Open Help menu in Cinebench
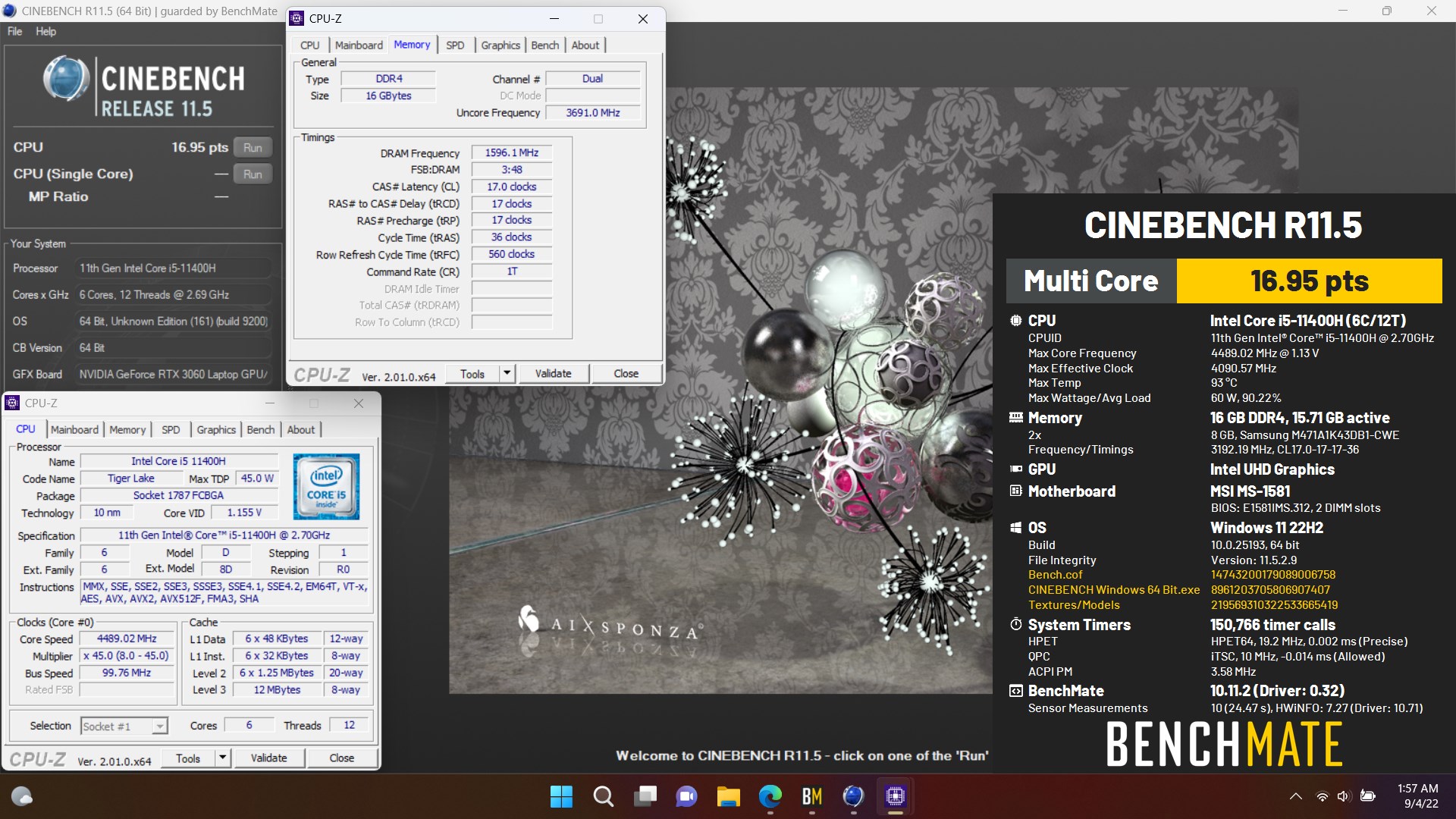Screen dimensions: 1456x819 (45, 31)
